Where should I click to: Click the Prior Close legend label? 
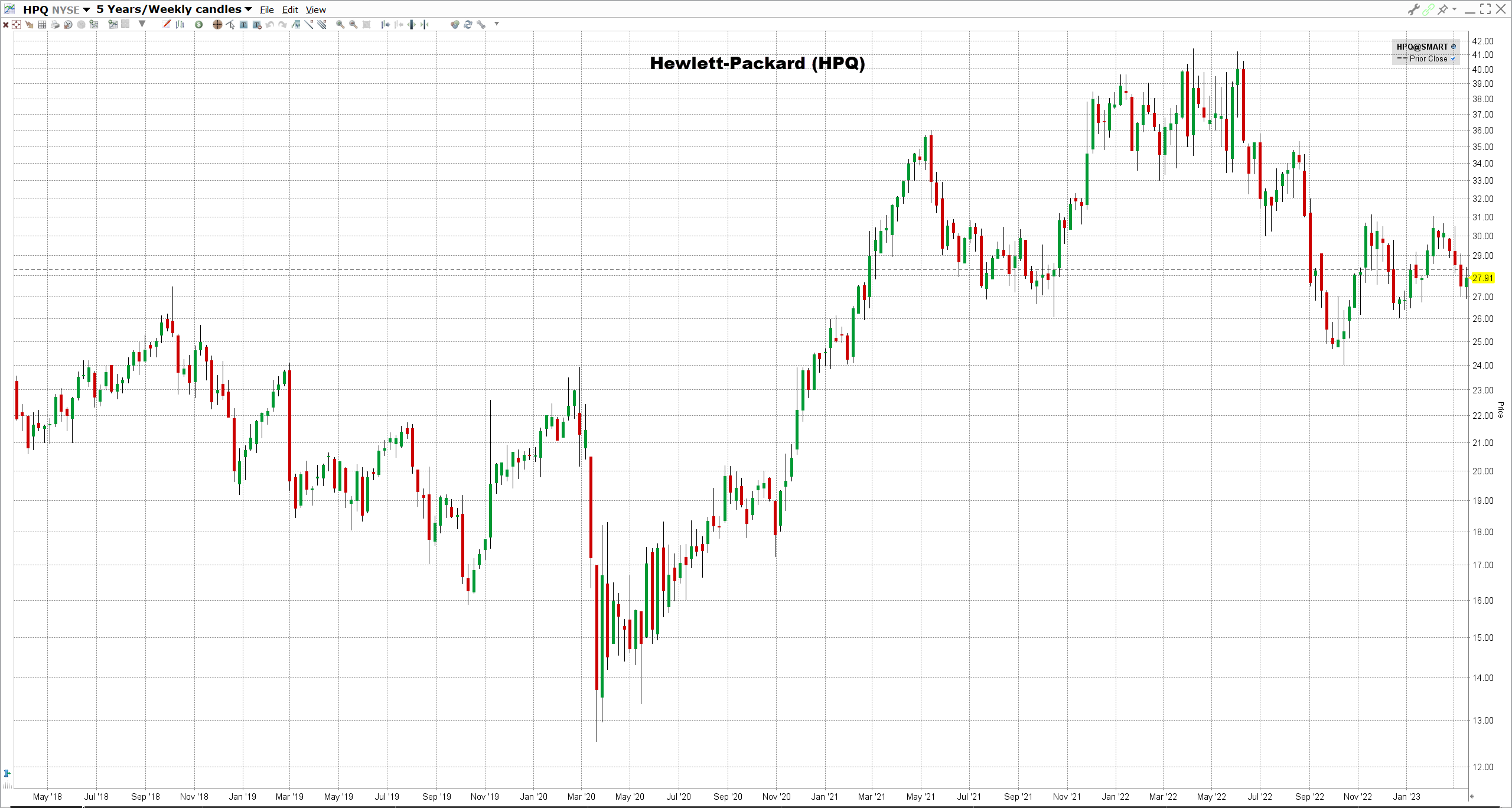click(x=1428, y=58)
